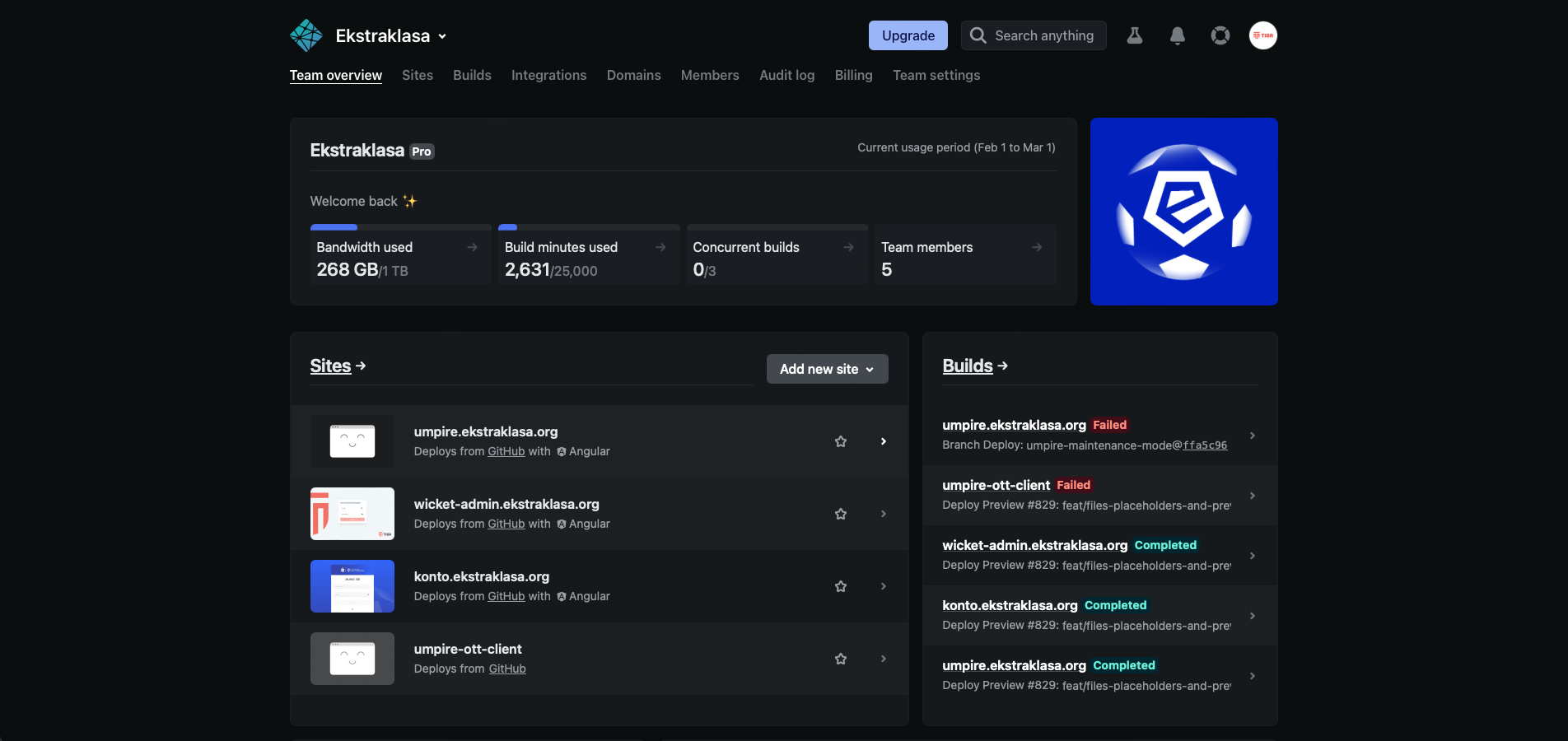
Task: Open the support lifebuoy icon
Action: point(1220,35)
